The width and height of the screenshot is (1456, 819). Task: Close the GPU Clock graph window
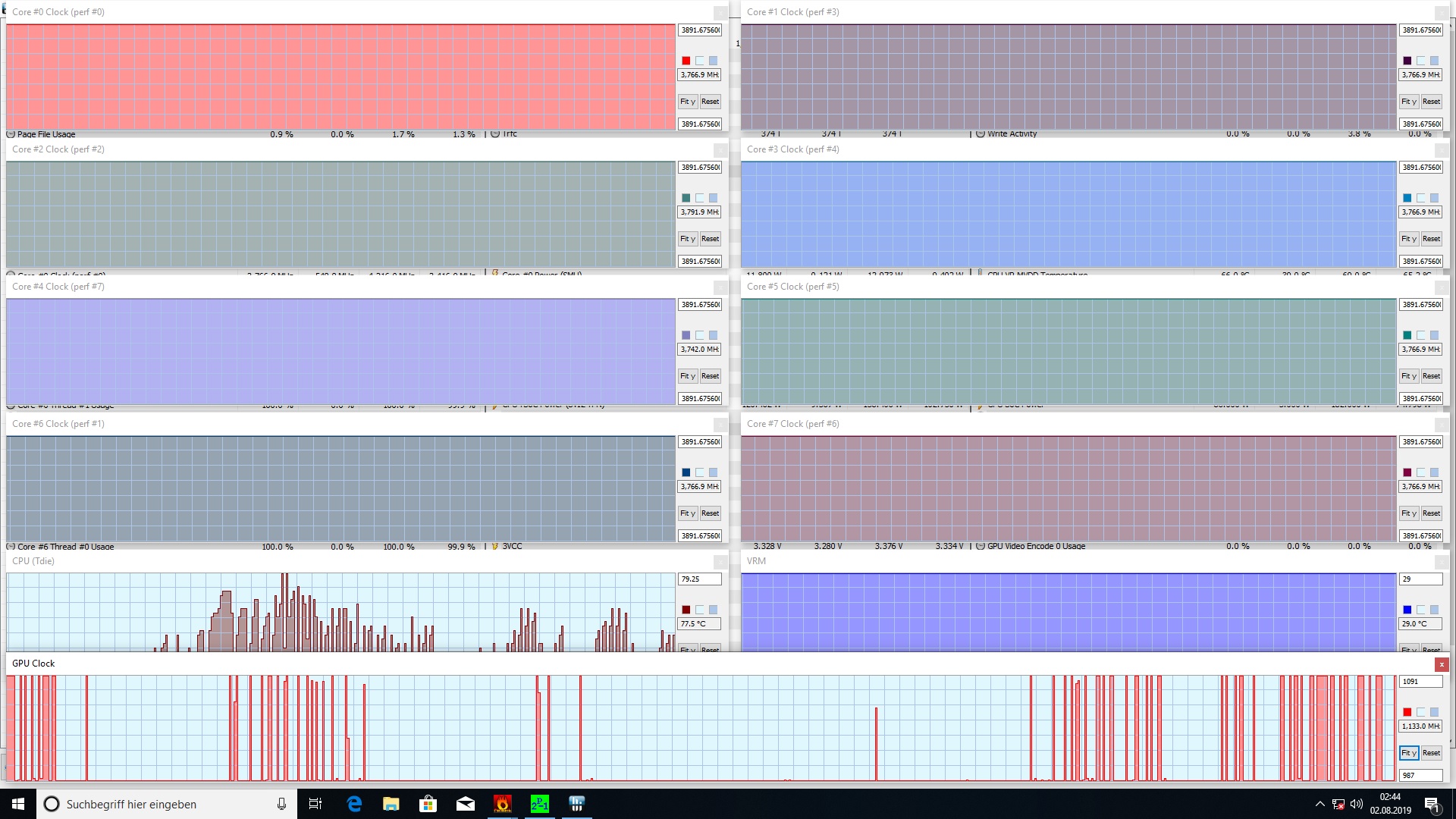pos(1441,664)
